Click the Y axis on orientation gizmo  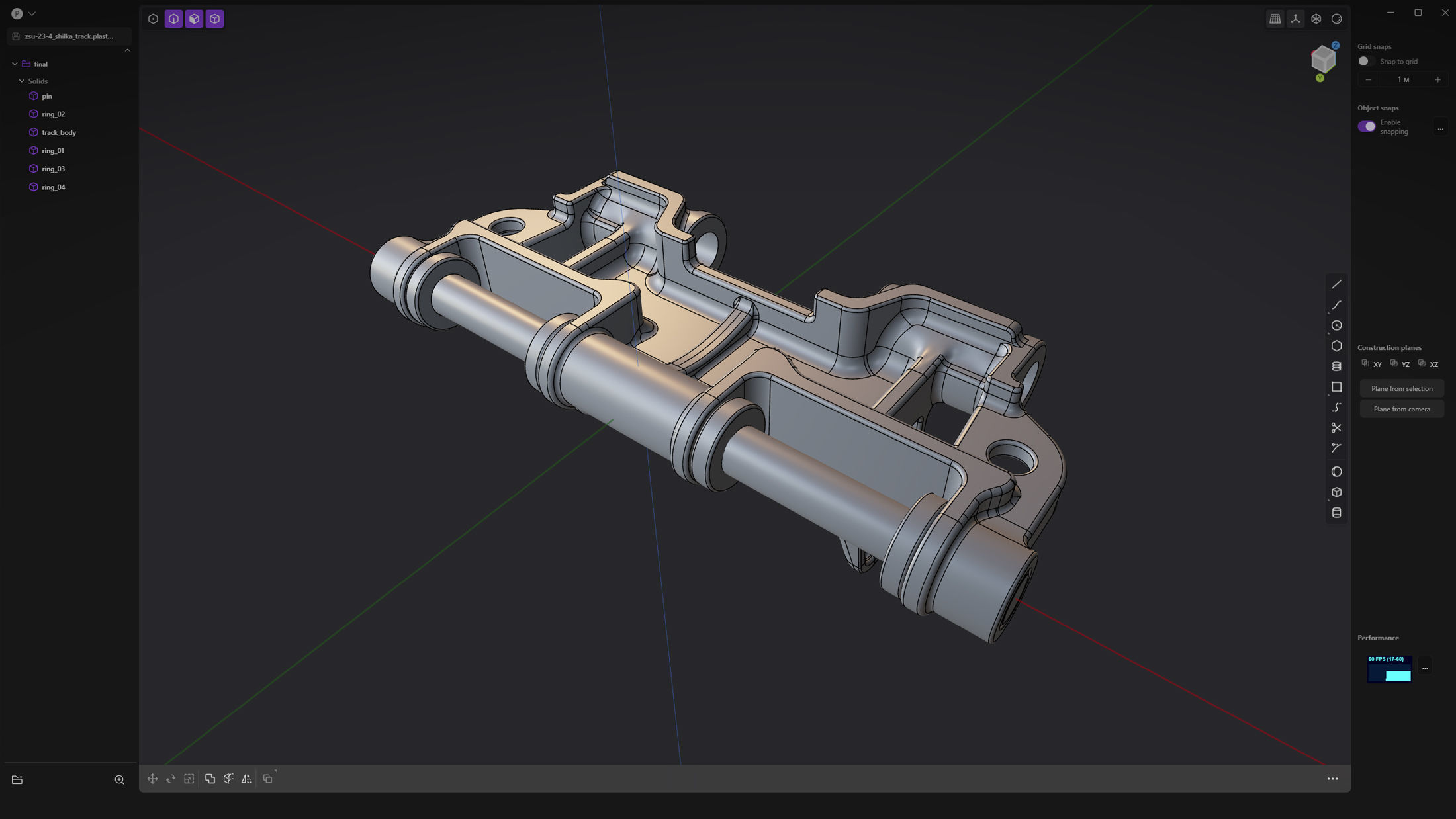click(x=1320, y=78)
